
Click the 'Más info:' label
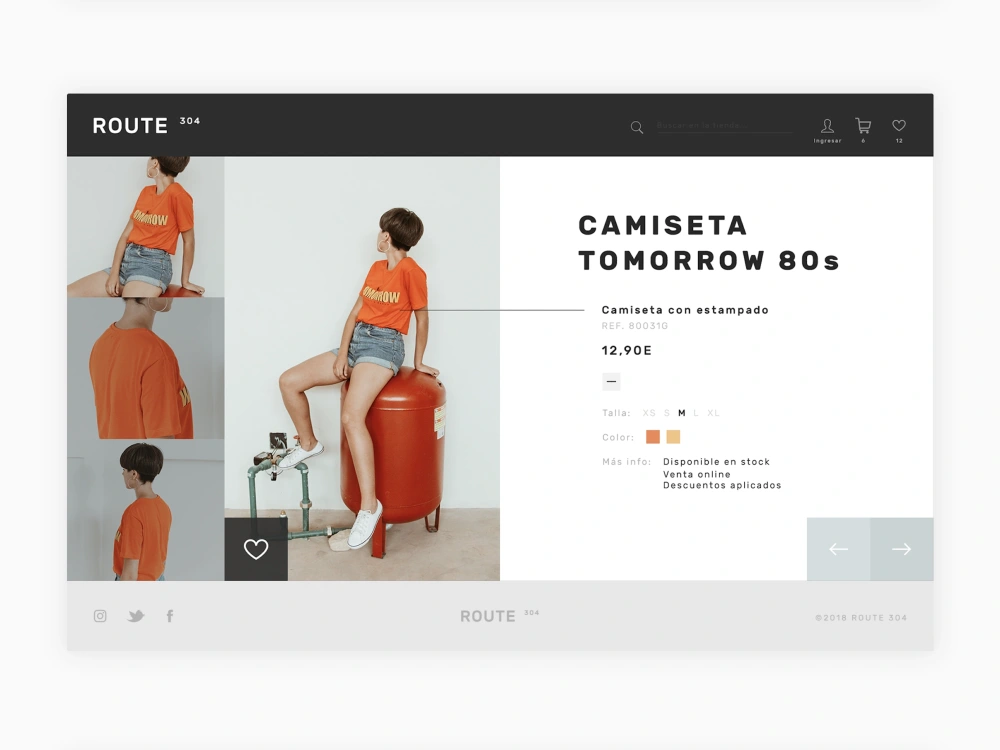pyautogui.click(x=626, y=462)
